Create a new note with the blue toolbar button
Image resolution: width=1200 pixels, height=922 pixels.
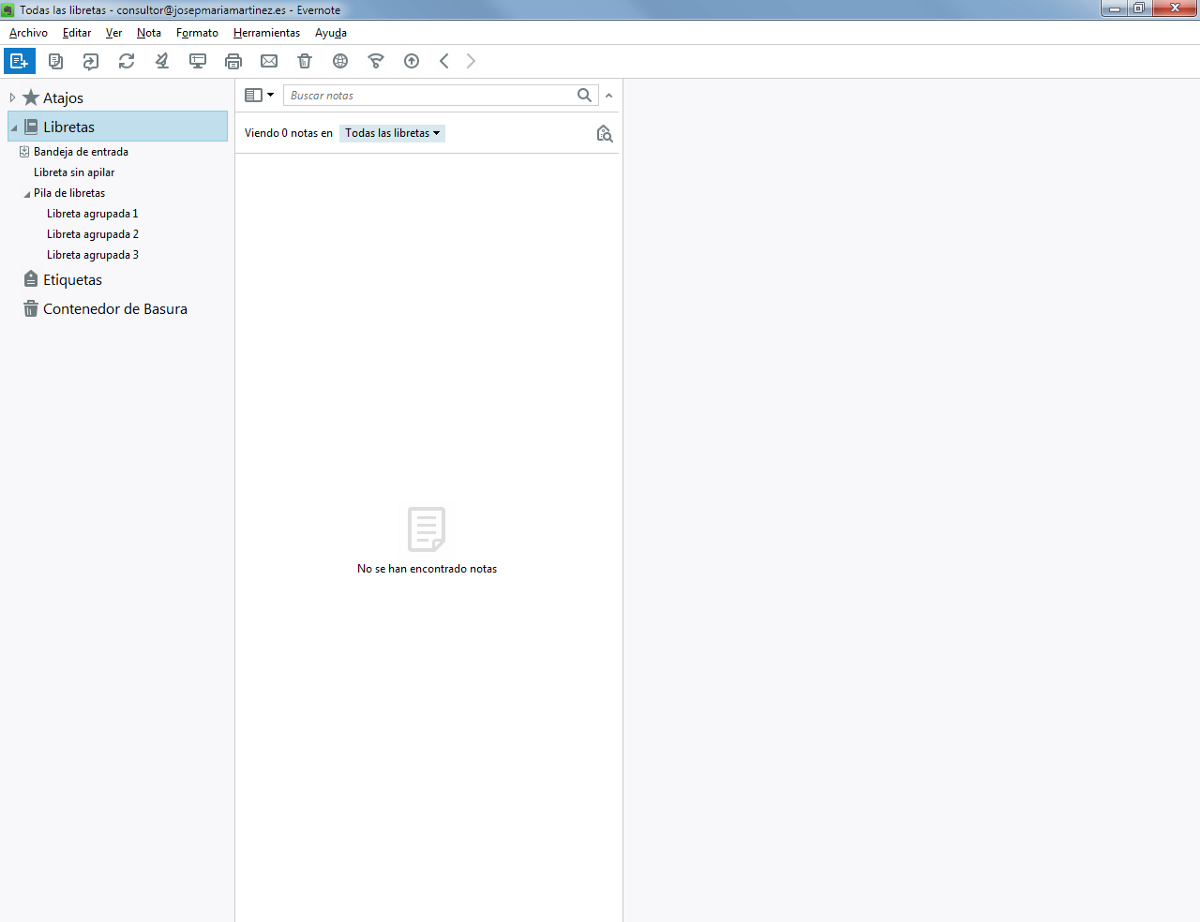coord(19,61)
